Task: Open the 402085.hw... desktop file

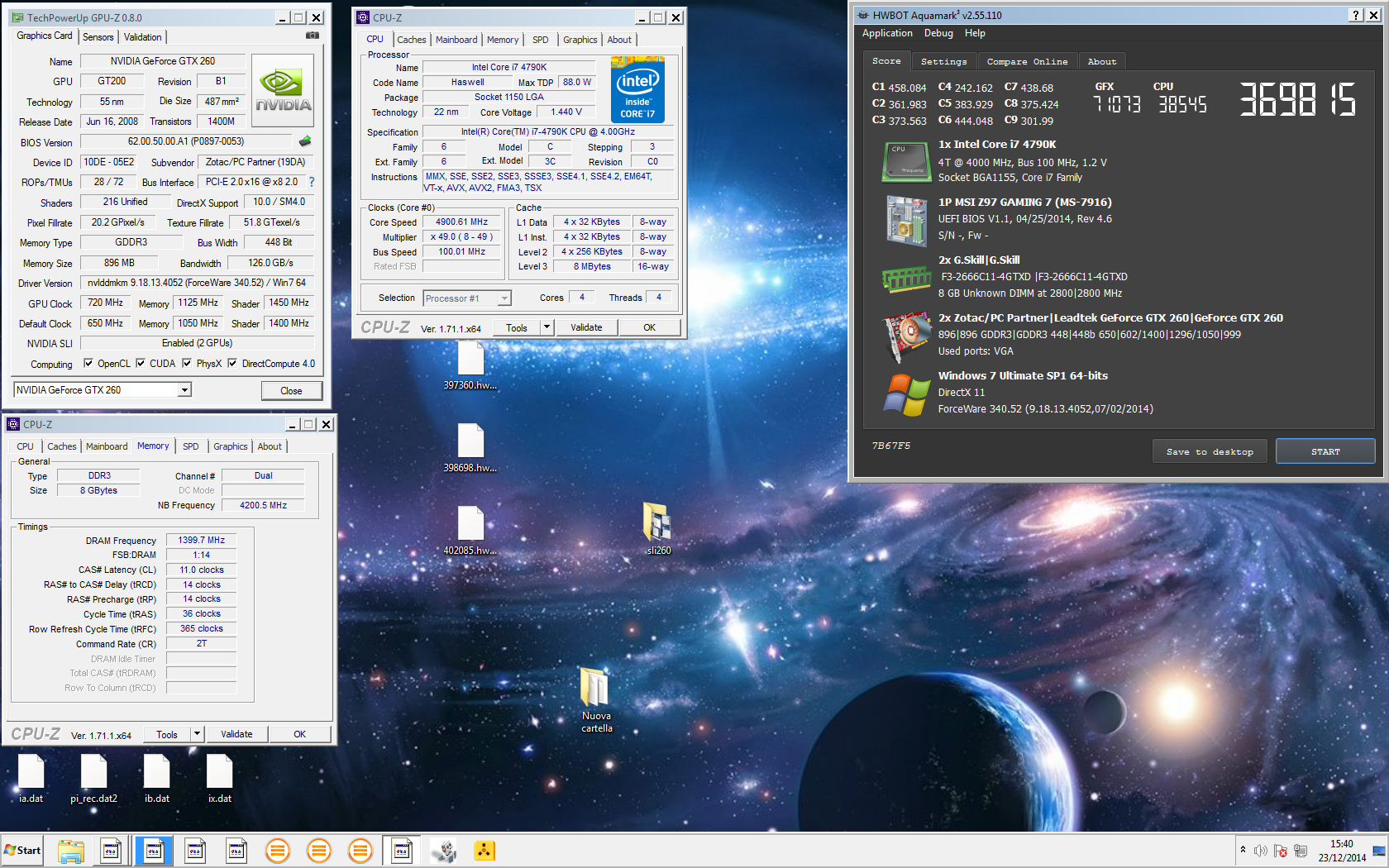Action: 470,530
